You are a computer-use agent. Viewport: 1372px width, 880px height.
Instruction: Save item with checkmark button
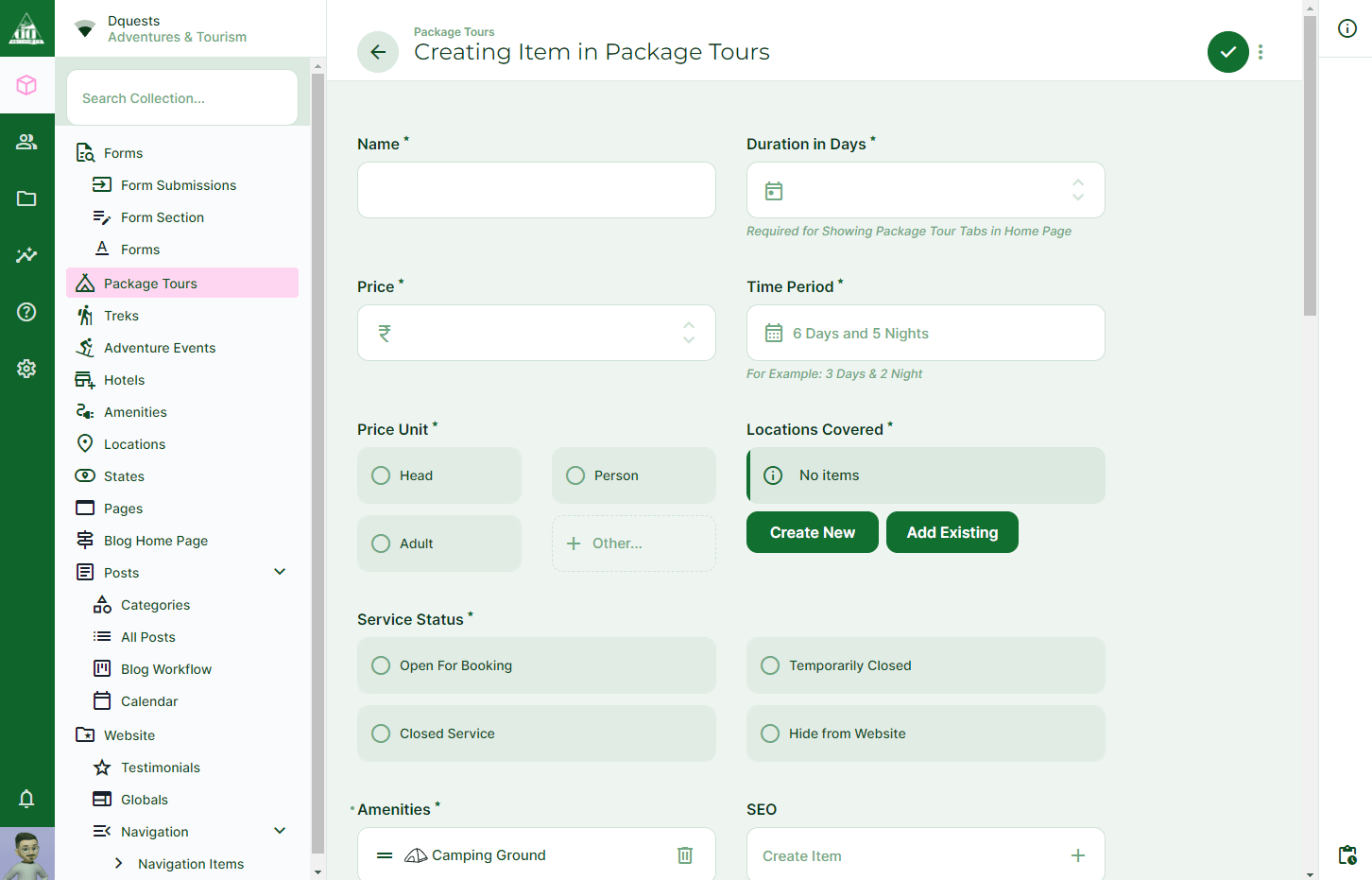[1227, 52]
